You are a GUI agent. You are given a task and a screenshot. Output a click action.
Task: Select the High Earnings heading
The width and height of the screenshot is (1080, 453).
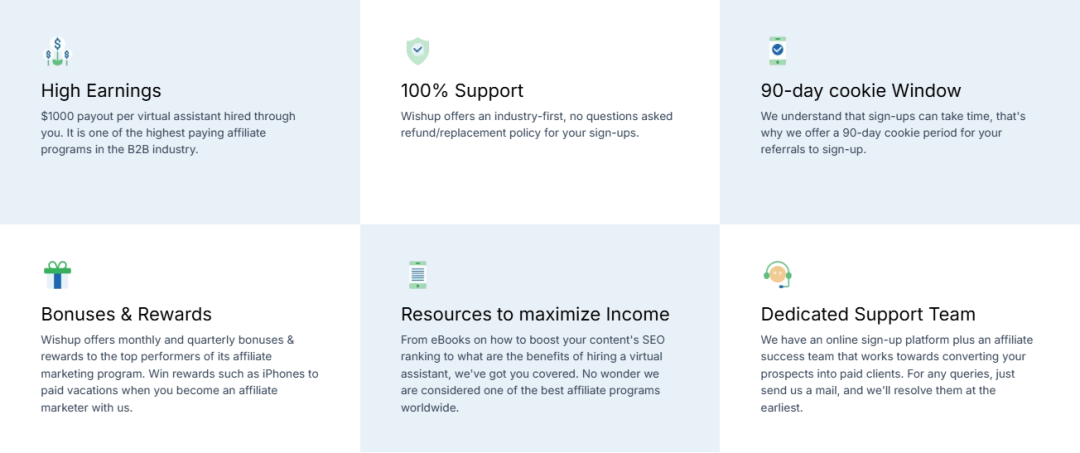pos(101,91)
